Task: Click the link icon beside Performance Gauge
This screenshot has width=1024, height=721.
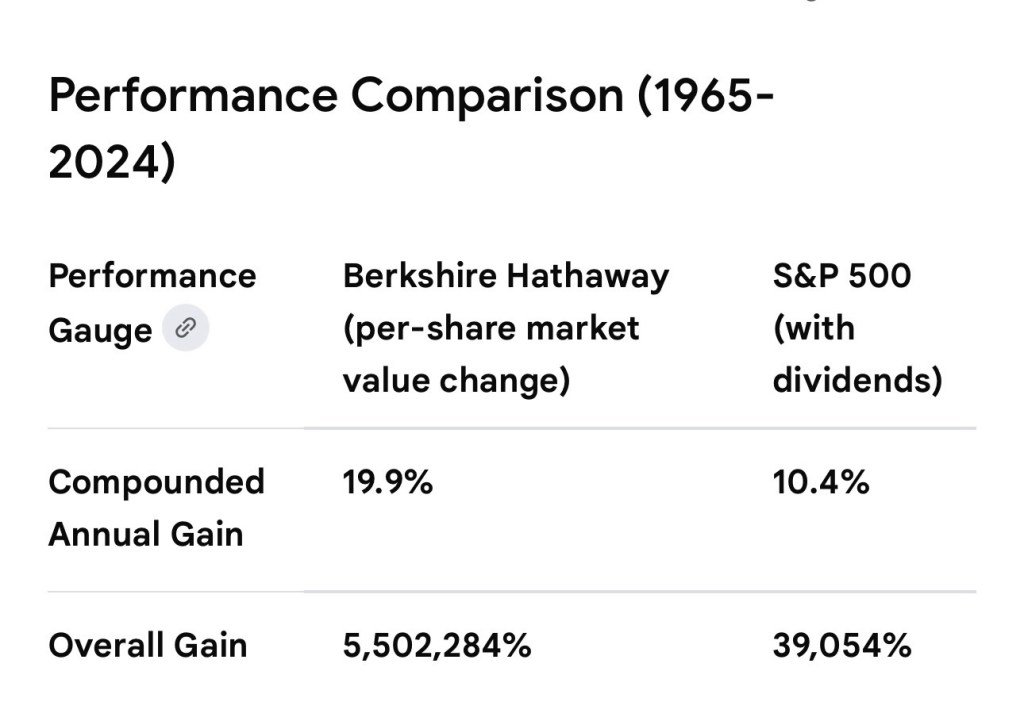Action: click(185, 328)
